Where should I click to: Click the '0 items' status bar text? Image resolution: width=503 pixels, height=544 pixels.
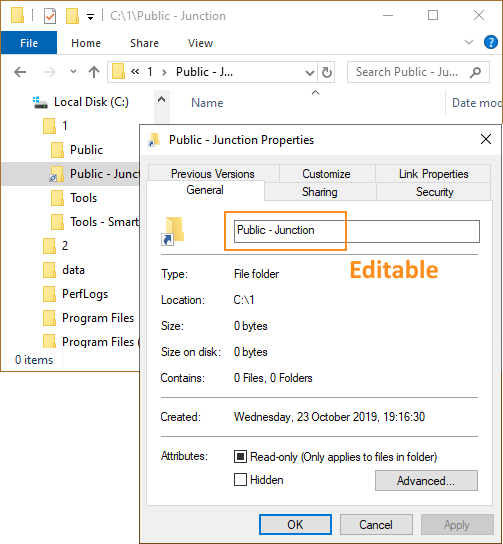point(34,360)
